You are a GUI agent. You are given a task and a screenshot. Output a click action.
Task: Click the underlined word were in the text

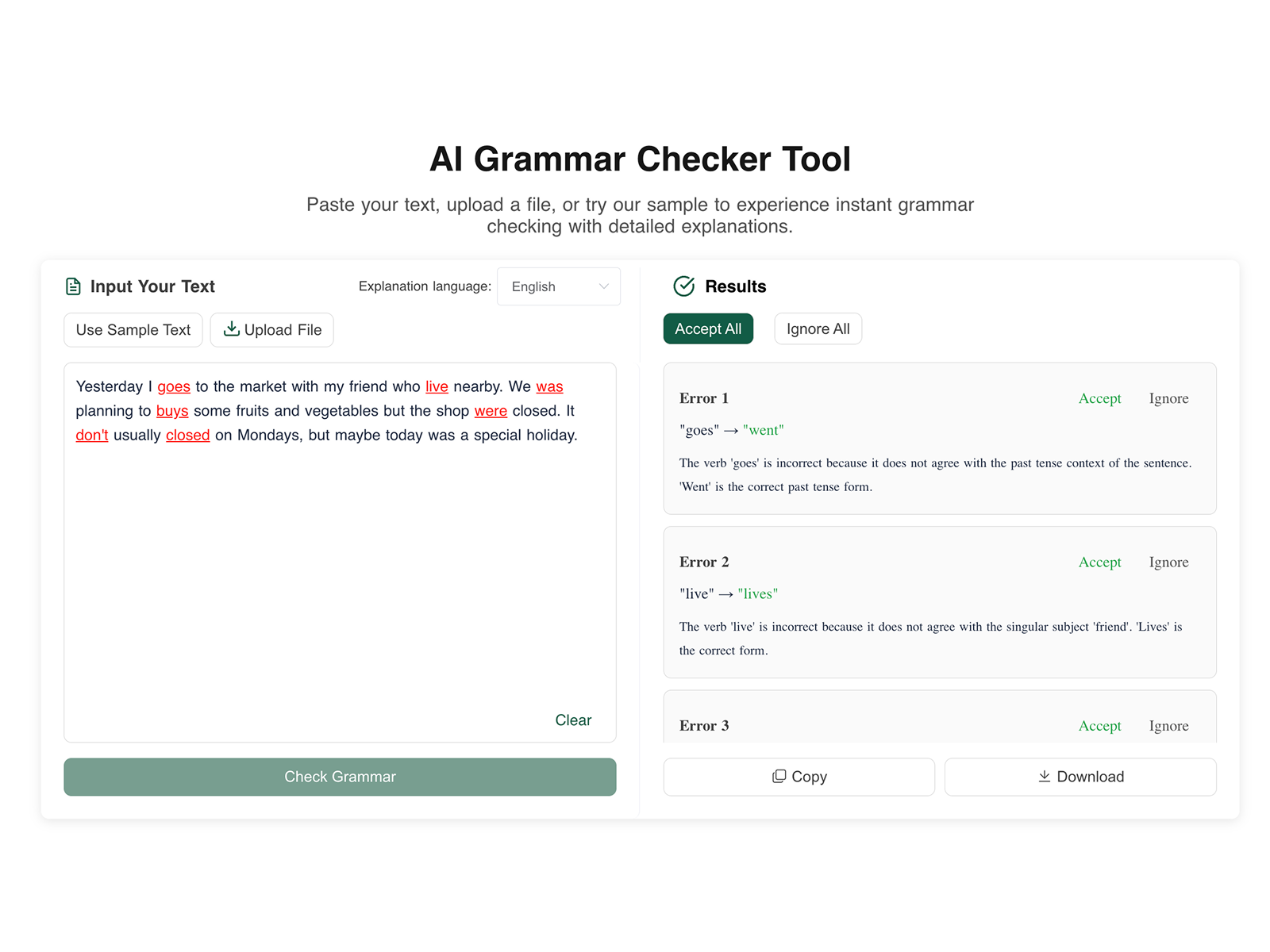(491, 410)
